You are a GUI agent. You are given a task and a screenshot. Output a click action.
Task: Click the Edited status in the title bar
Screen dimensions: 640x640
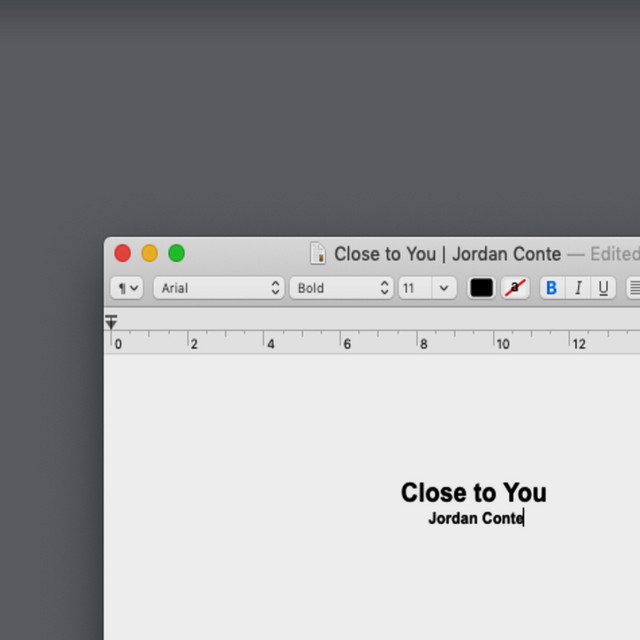tap(615, 254)
